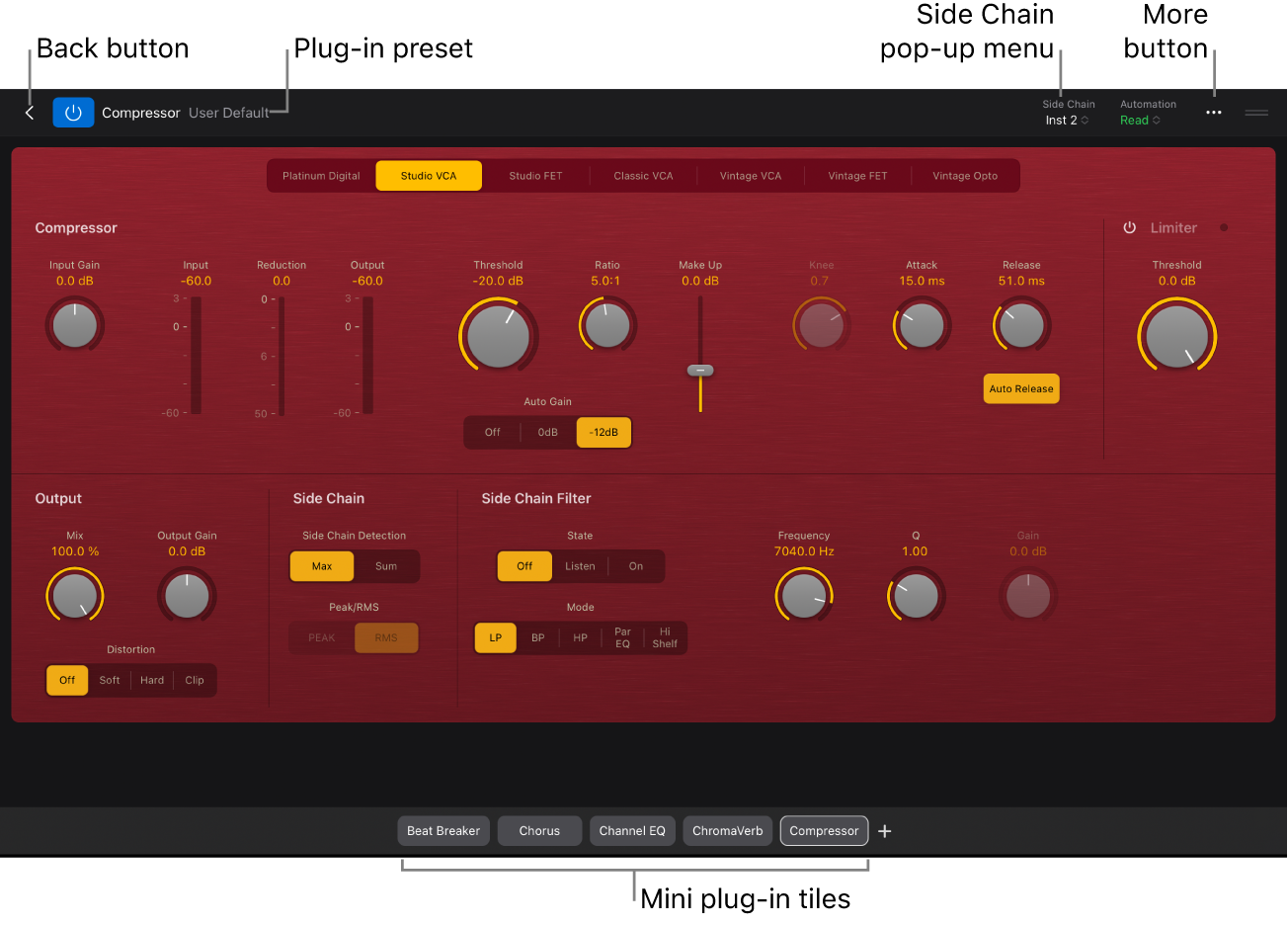Select the Studio FET compressor model

pyautogui.click(x=536, y=176)
